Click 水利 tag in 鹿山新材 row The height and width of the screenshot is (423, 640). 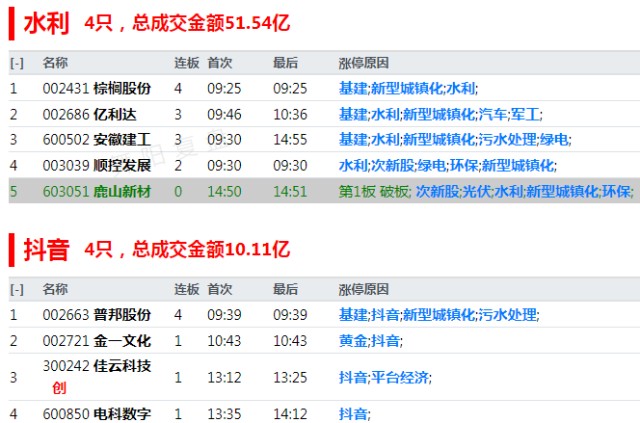509,191
